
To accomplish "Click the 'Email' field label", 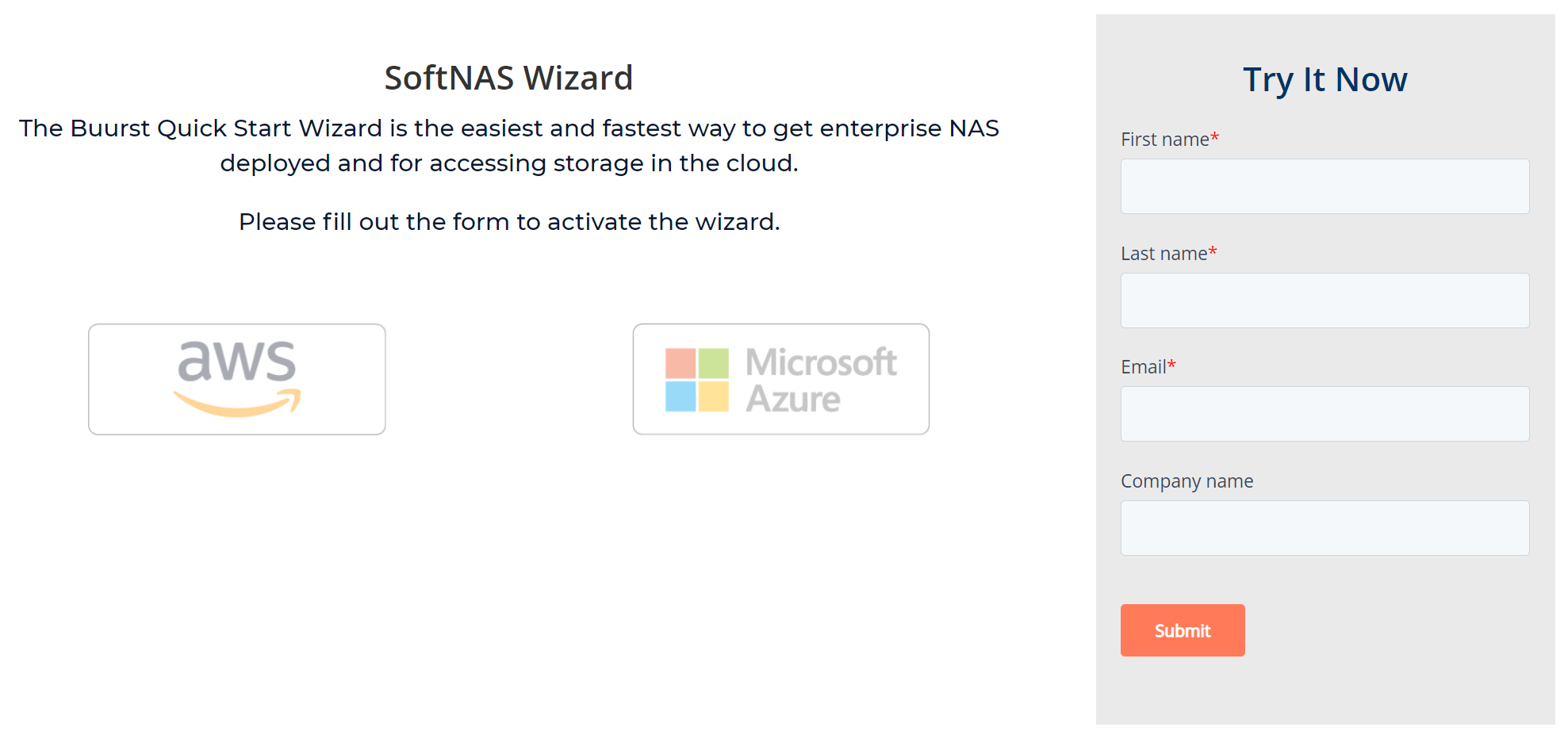I will coord(1143,367).
